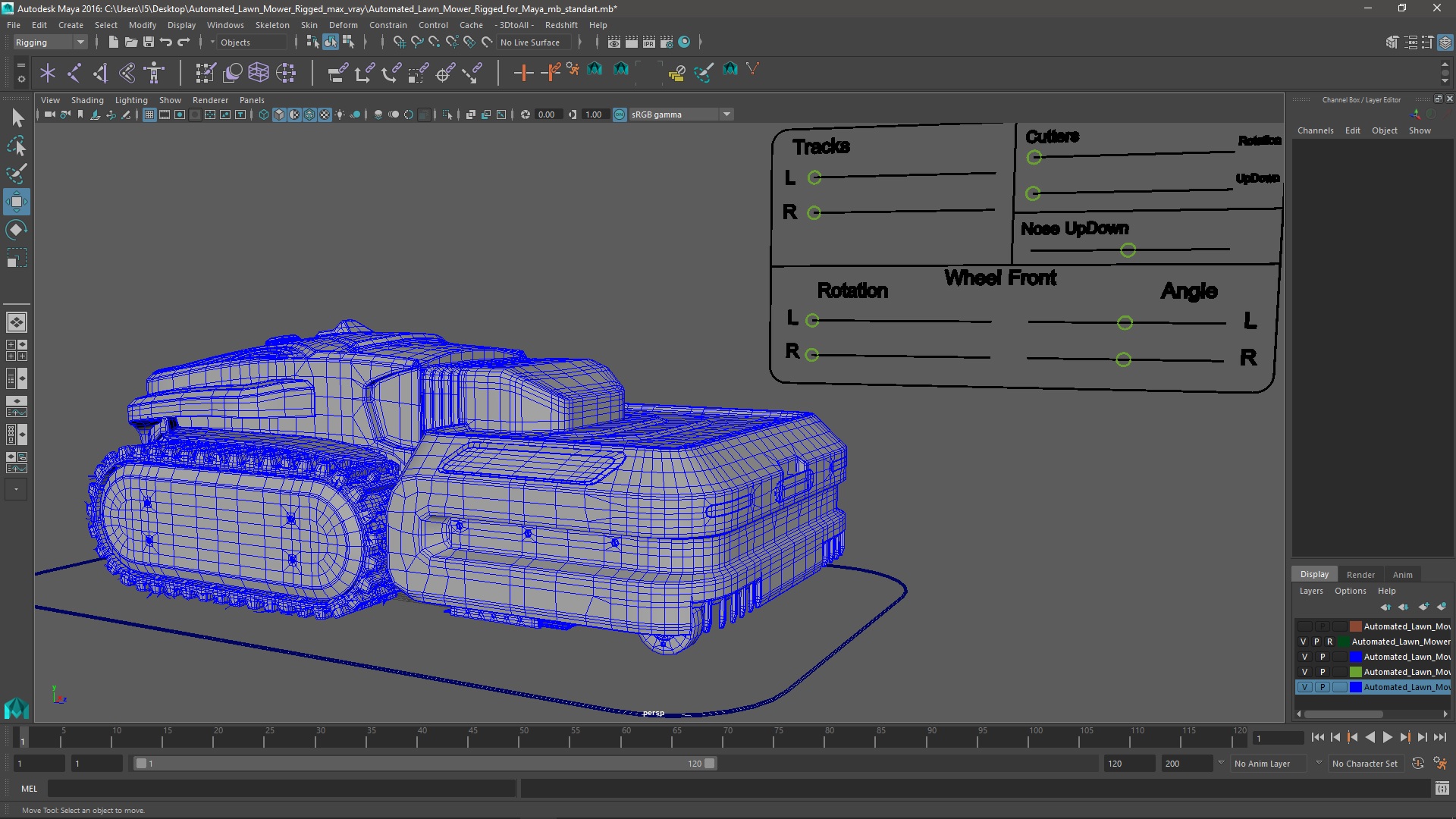Image resolution: width=1456 pixels, height=819 pixels.
Task: Open the Constrain menu
Action: (388, 25)
